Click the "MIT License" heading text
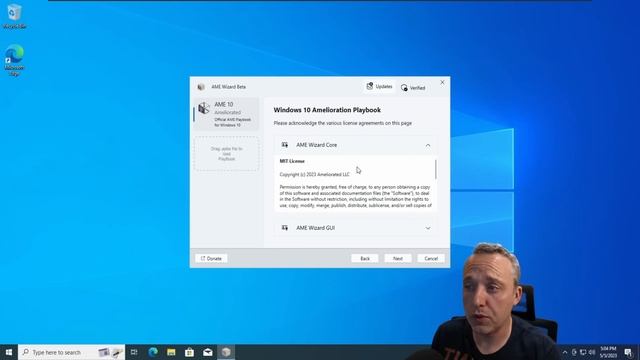Image resolution: width=640 pixels, height=360 pixels. (292, 161)
